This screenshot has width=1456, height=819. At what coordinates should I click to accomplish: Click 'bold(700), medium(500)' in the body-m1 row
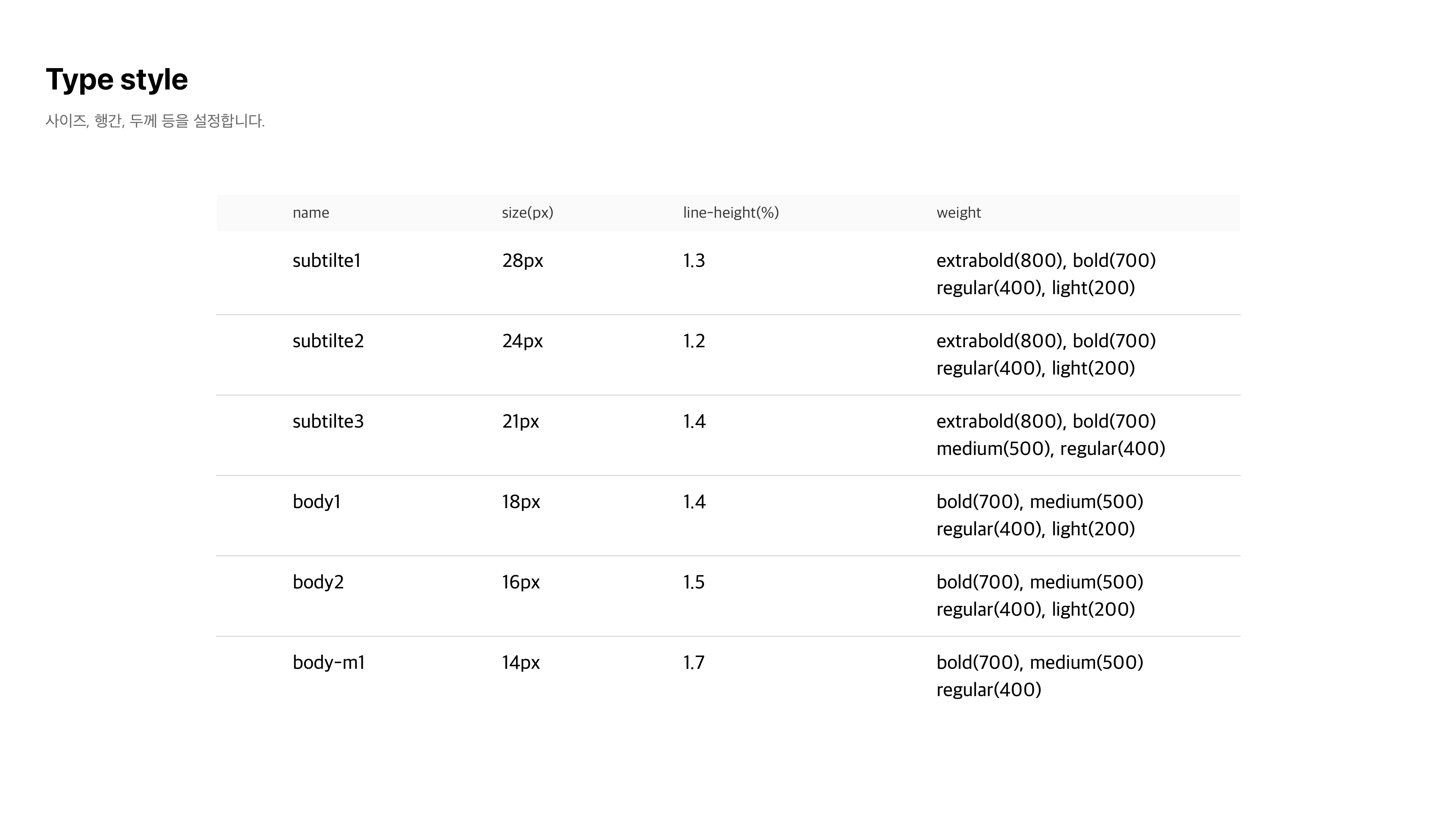pos(1040,662)
